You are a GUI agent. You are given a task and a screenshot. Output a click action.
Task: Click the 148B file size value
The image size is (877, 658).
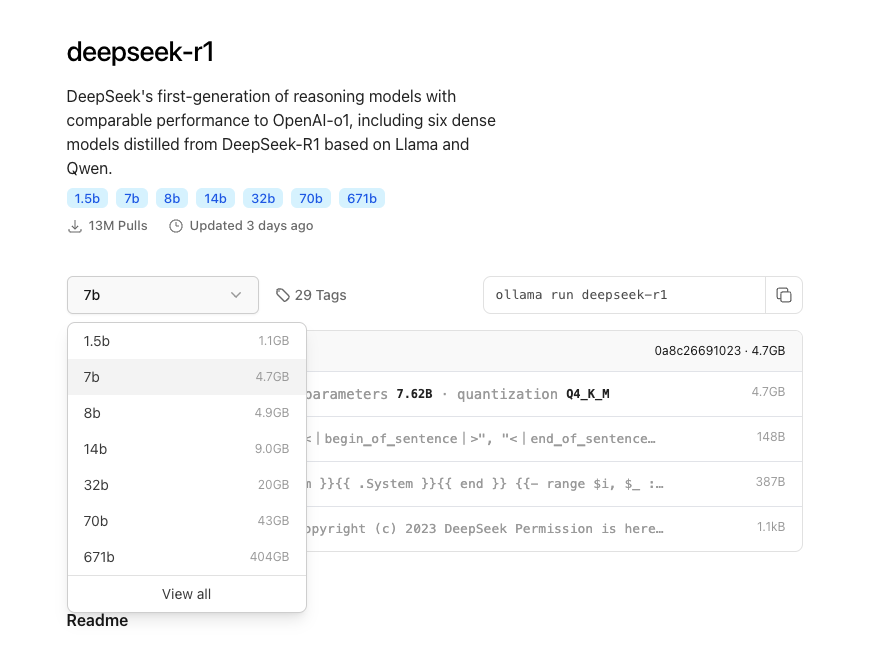771,437
